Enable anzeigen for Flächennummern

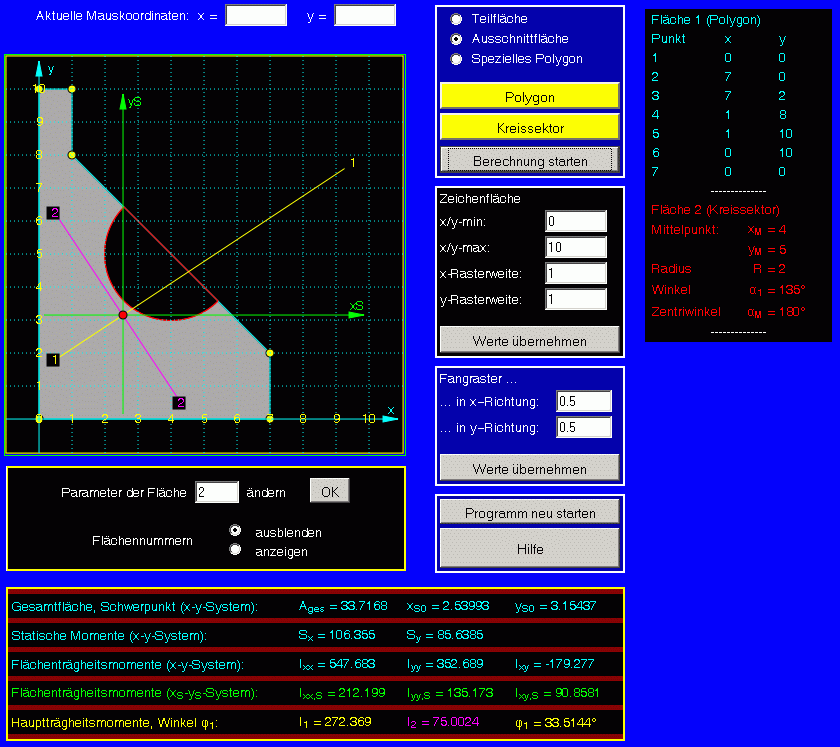(x=236, y=549)
